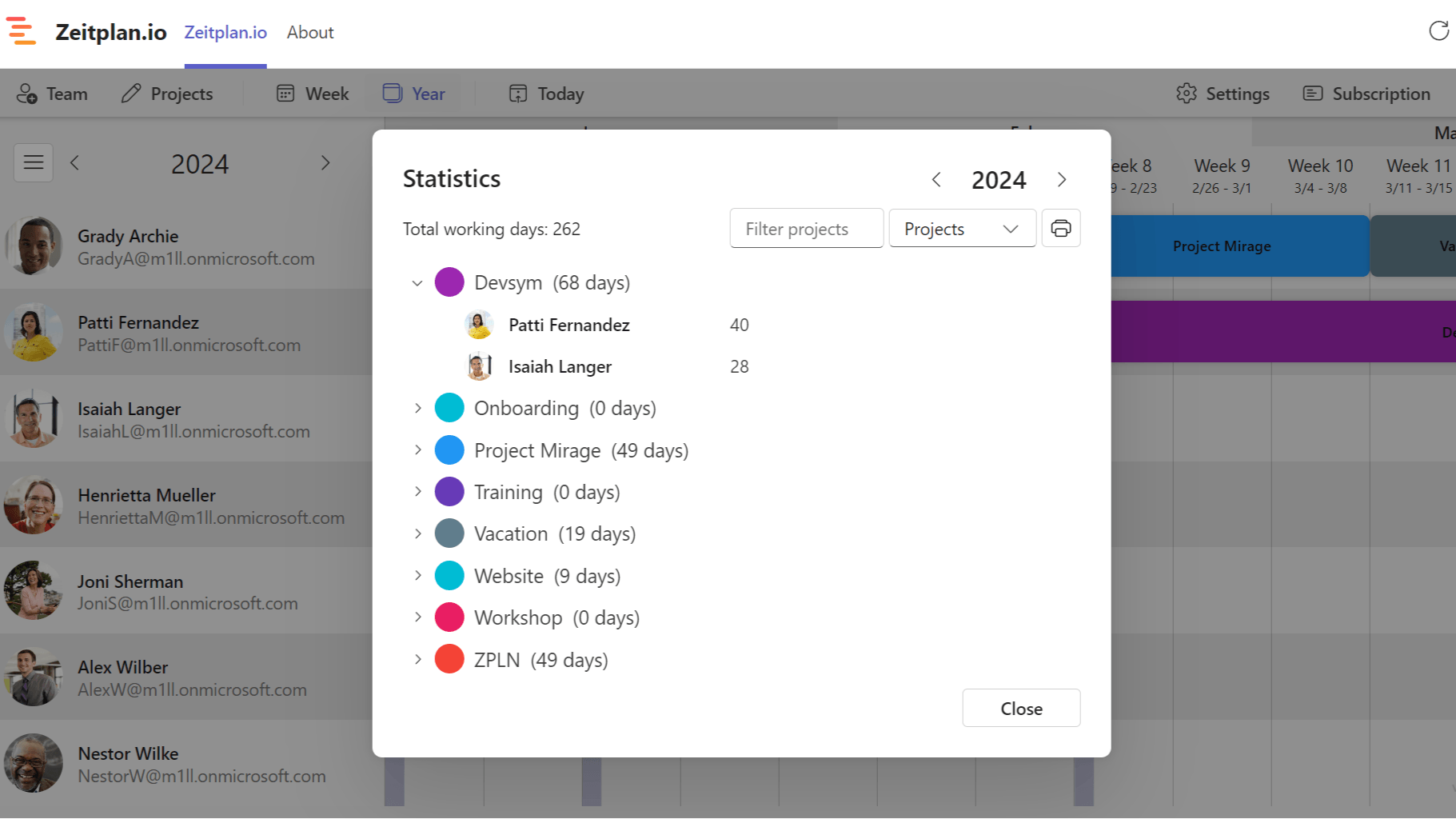Switch to the Week view

tap(313, 94)
